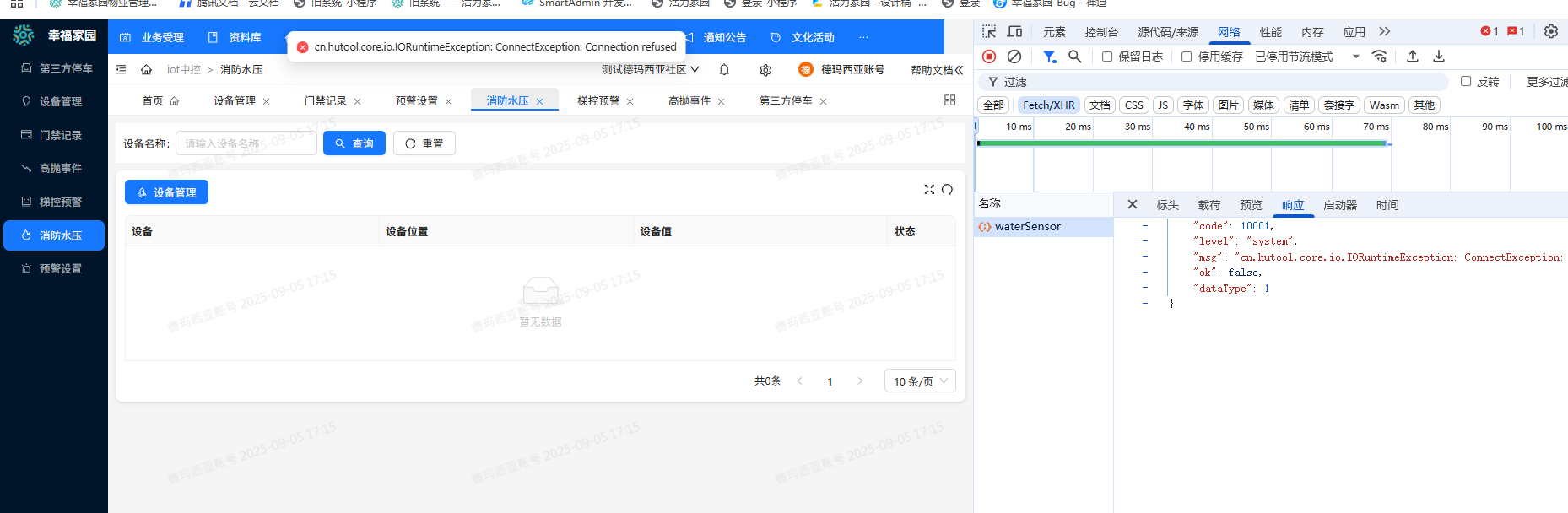Close the 设备管理 tab
This screenshot has height=513, width=1568.
coord(266,101)
